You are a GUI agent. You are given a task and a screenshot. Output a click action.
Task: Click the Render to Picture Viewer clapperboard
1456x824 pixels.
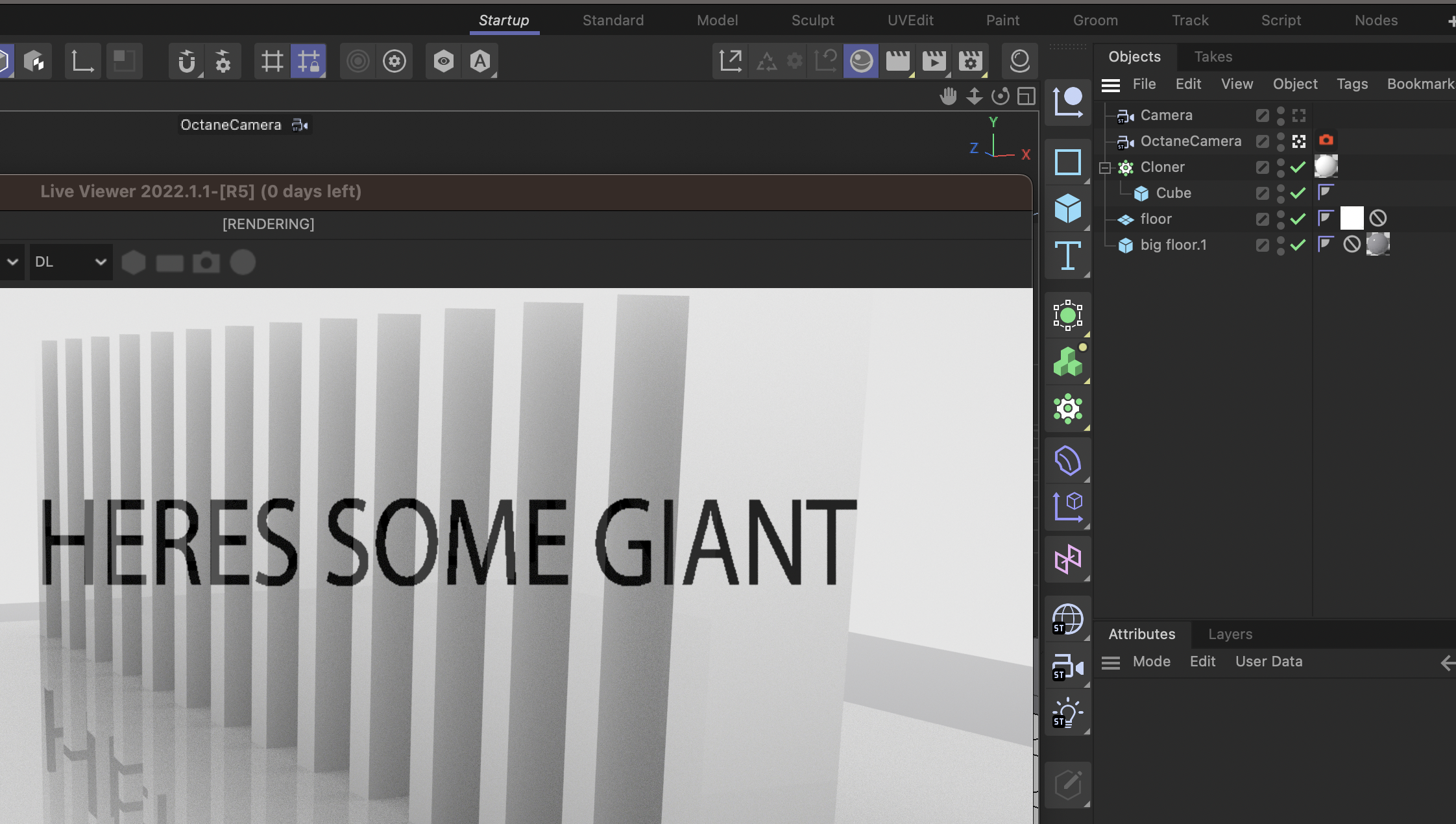tap(934, 61)
